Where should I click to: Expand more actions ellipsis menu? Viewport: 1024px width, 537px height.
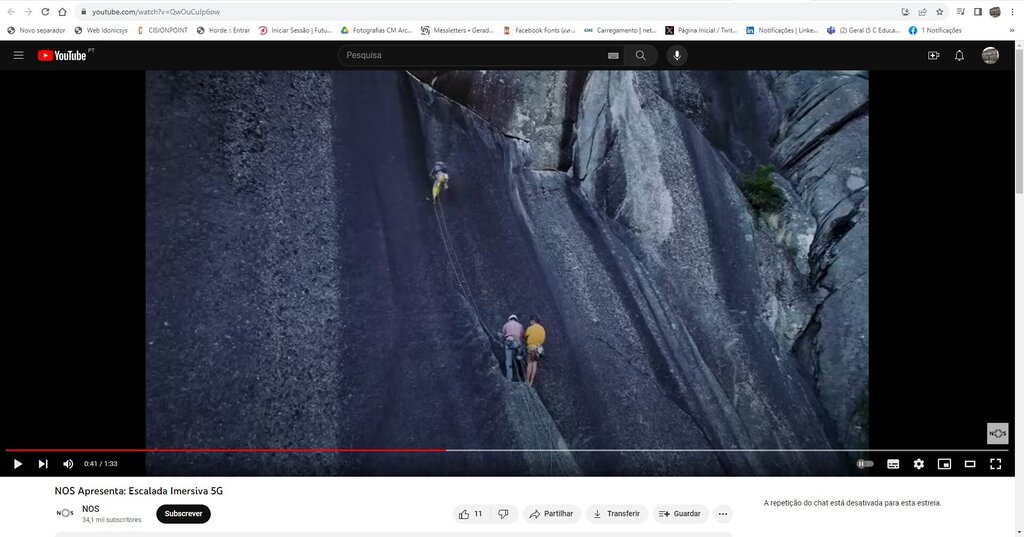tap(723, 514)
